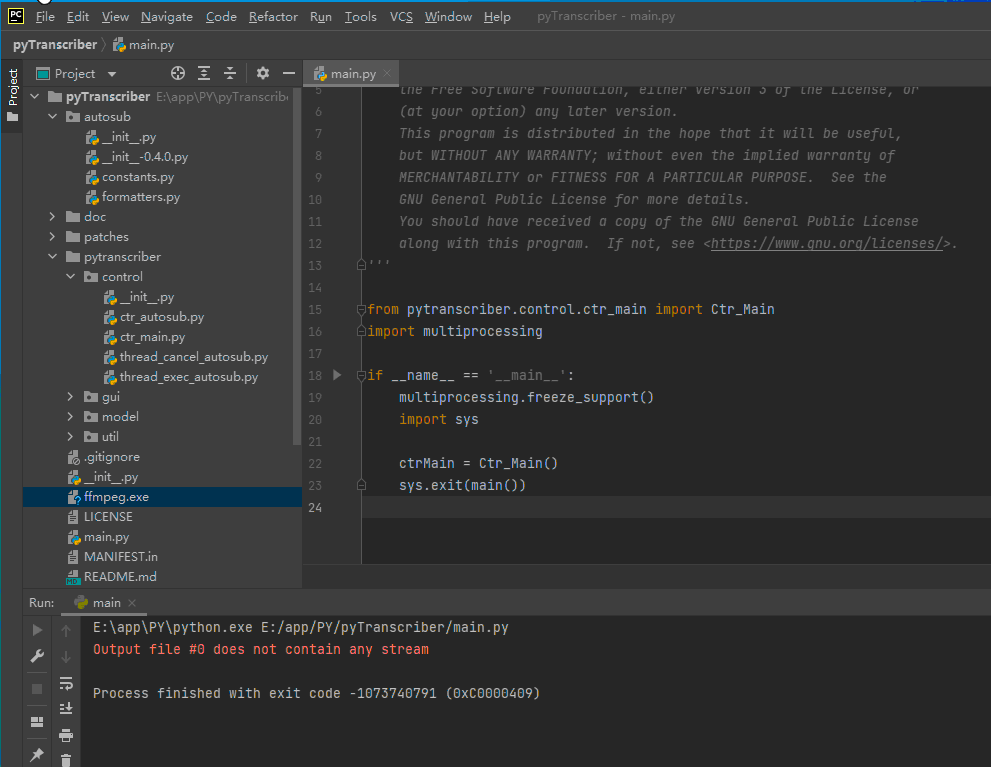This screenshot has width=991, height=767.
Task: Print the console output via printer icon
Action: tap(66, 735)
